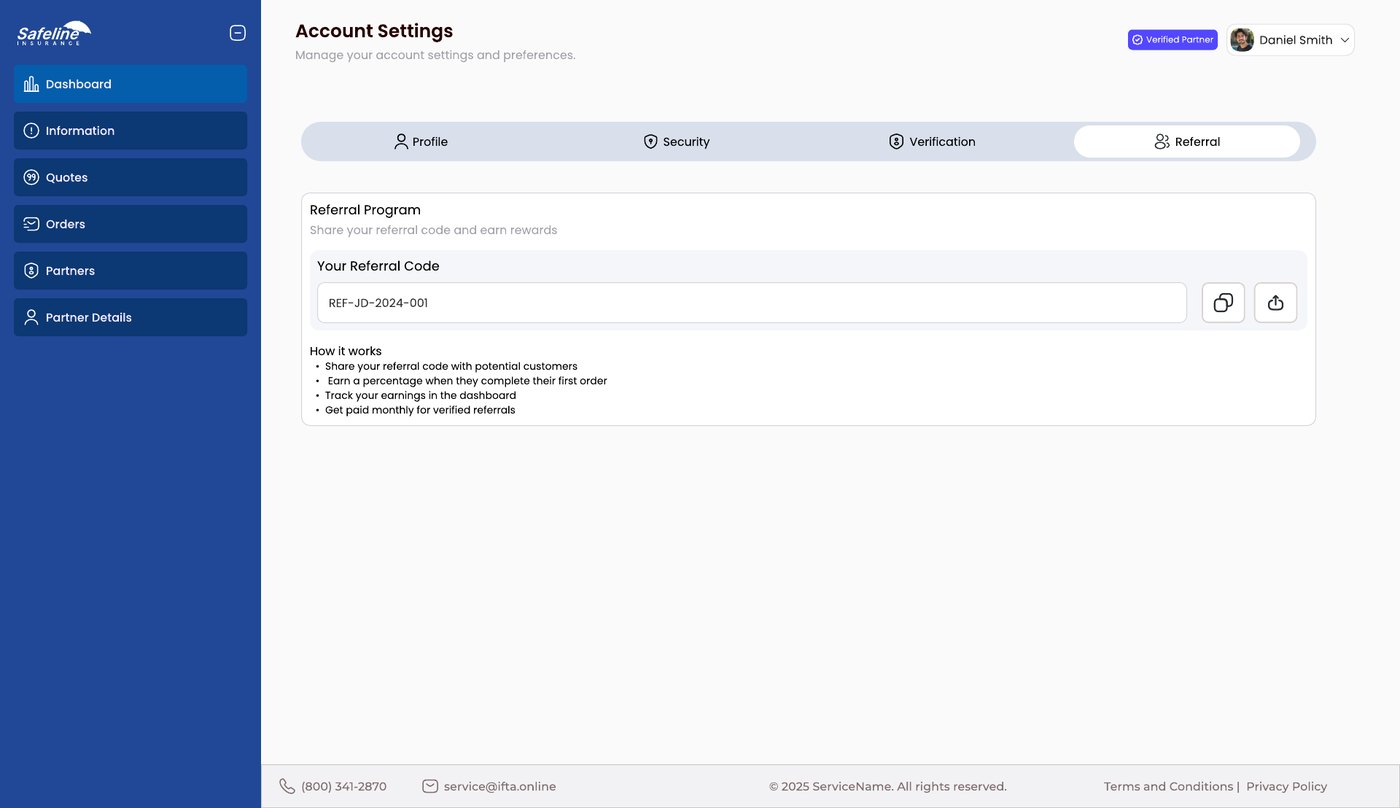The image size is (1400, 808).
Task: Click the Dashboard bar chart icon
Action: coord(31,84)
